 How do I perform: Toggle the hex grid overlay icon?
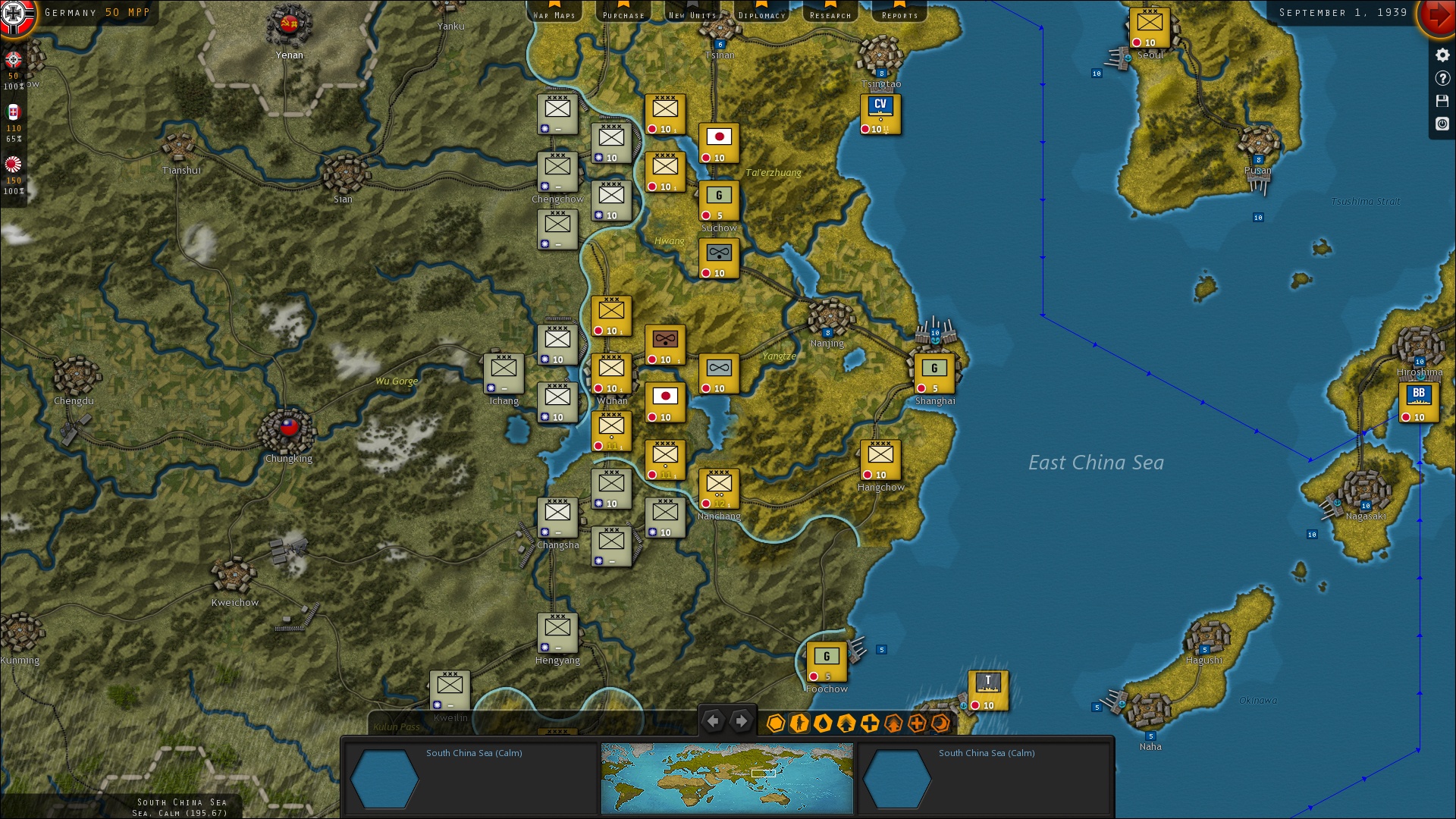[775, 723]
